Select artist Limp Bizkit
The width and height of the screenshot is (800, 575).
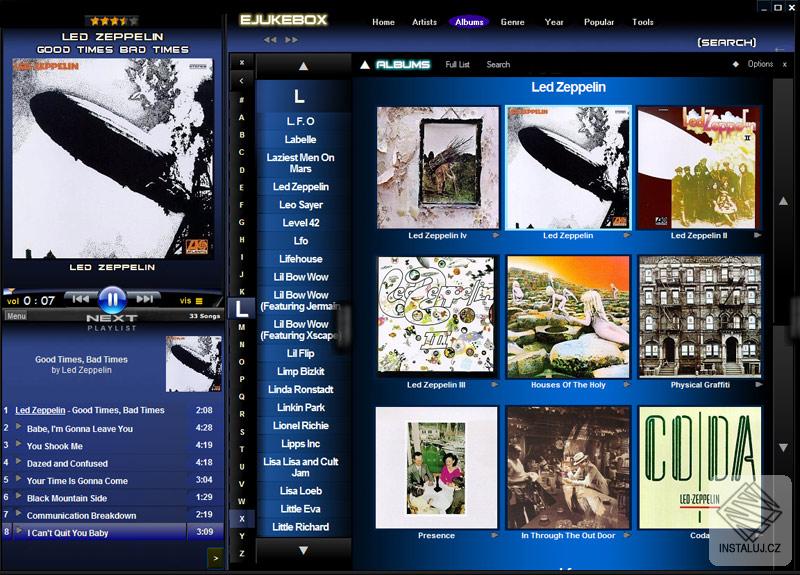[301, 371]
